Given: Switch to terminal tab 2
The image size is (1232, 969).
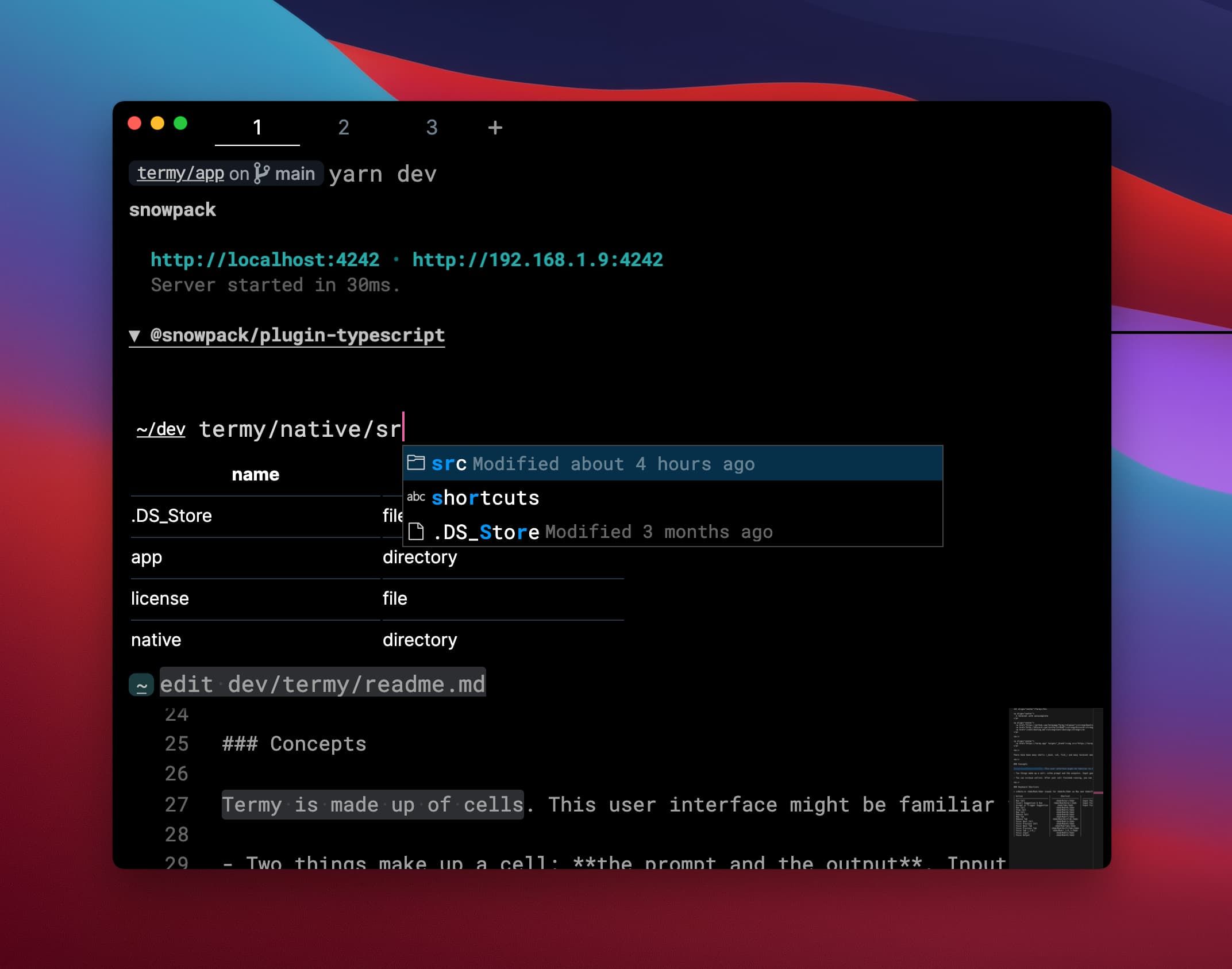Looking at the screenshot, I should [344, 128].
